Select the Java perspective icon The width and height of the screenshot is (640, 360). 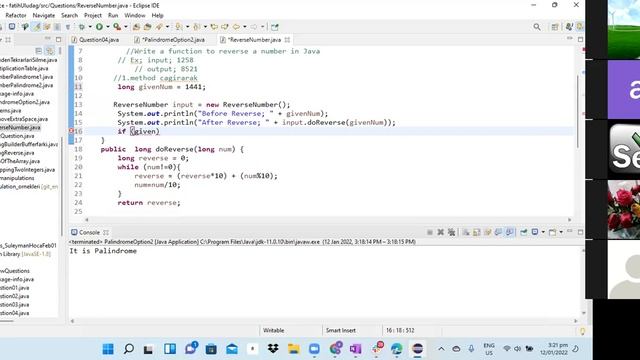[x=569, y=27]
